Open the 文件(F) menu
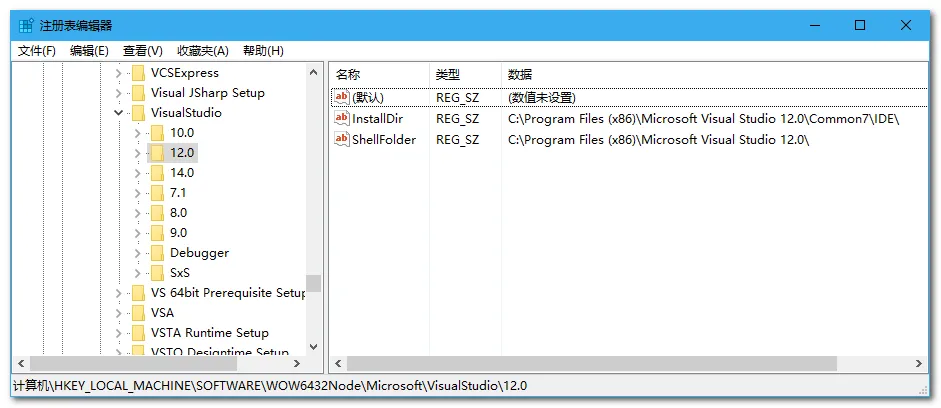The width and height of the screenshot is (941, 408). (37, 51)
